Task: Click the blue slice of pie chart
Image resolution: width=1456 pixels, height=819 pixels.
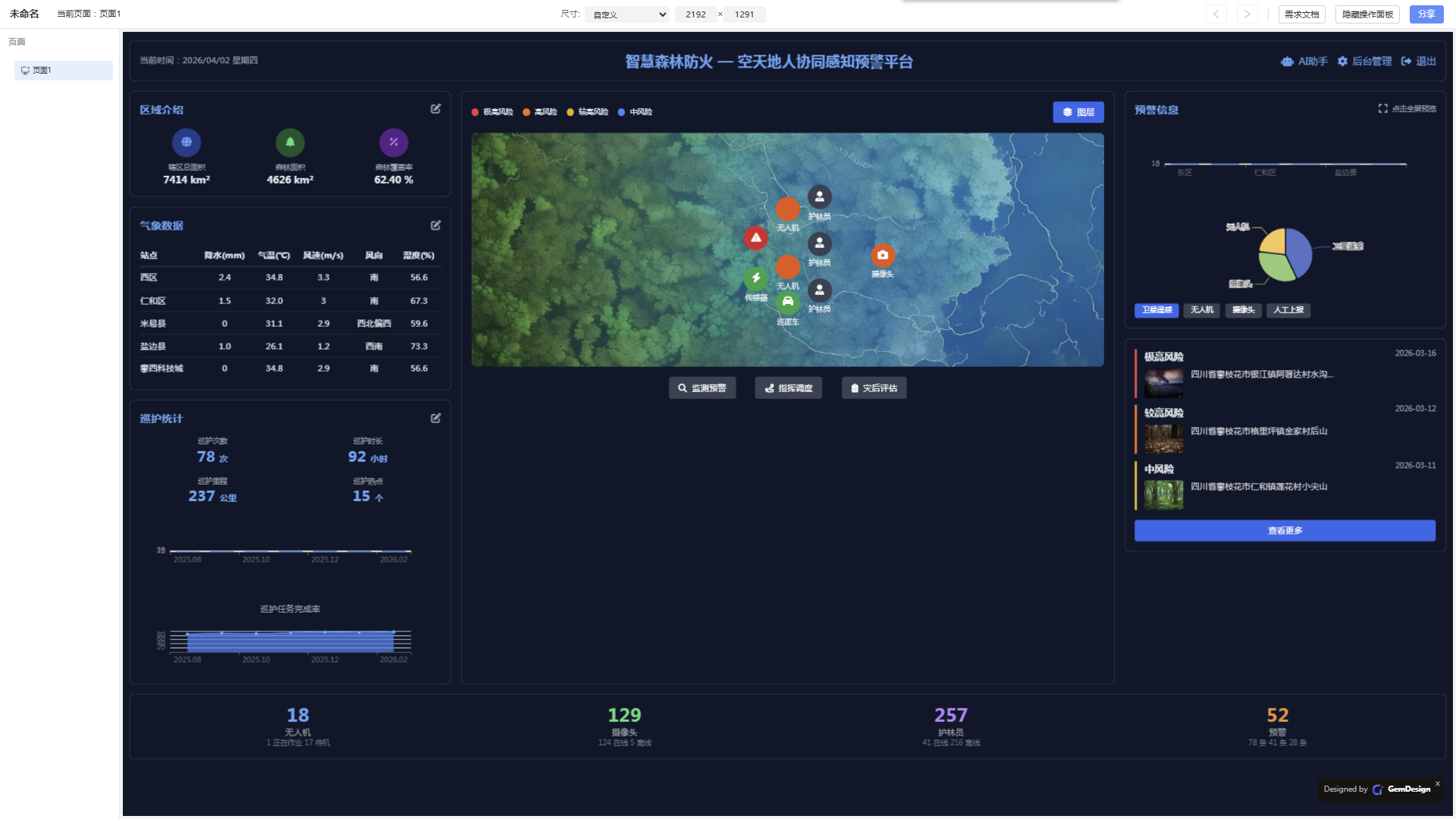Action: [1300, 250]
